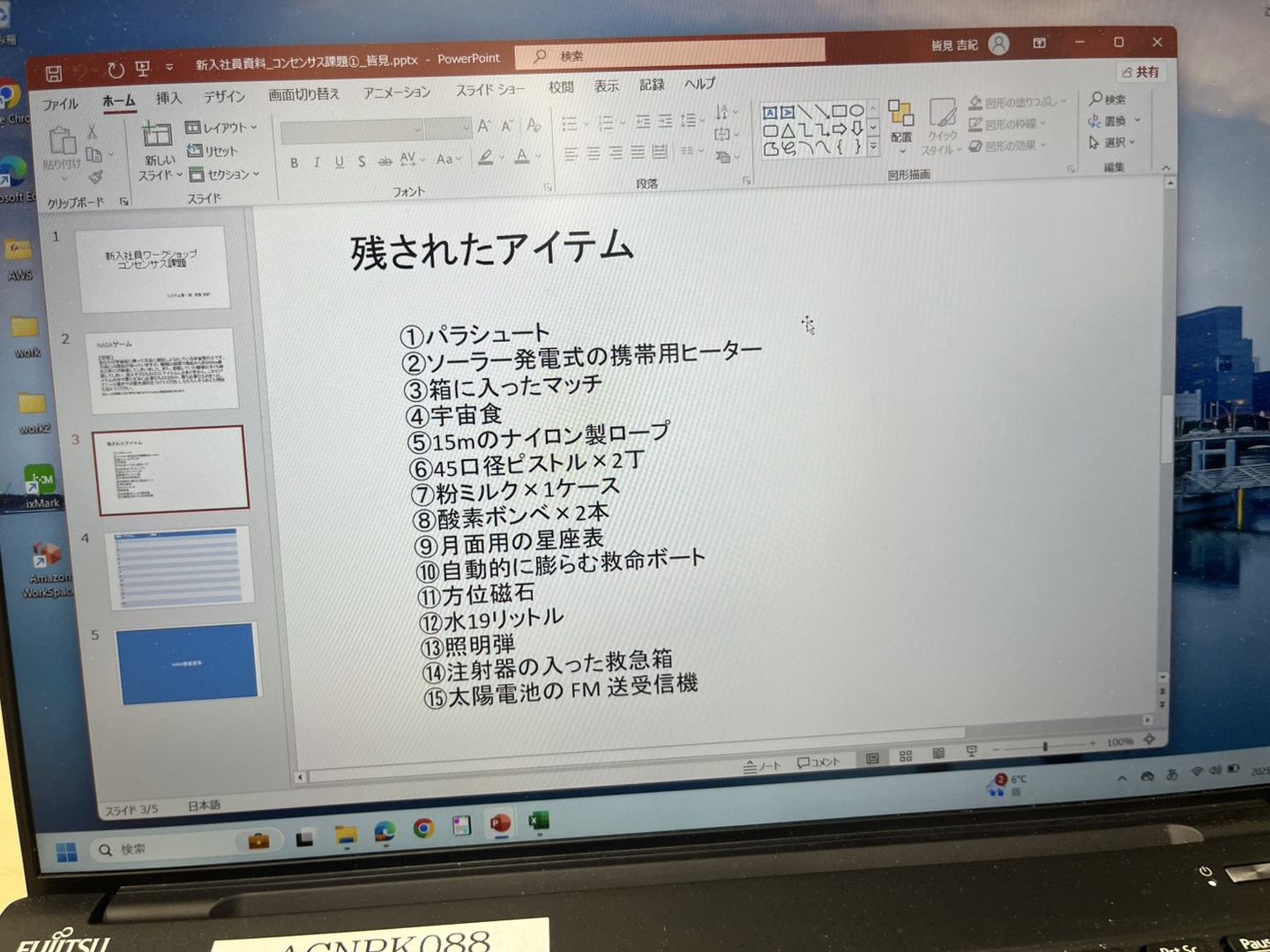Open the ファイル File tab
Viewport: 1270px width, 952px height.
pos(60,104)
